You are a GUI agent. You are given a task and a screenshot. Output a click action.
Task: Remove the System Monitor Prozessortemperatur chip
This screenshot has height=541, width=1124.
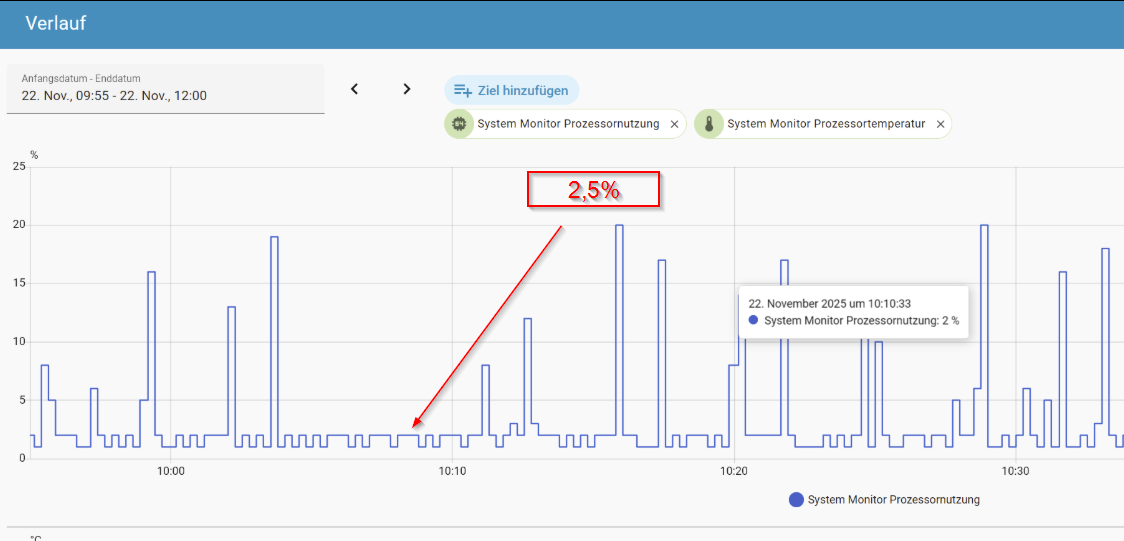(x=939, y=125)
